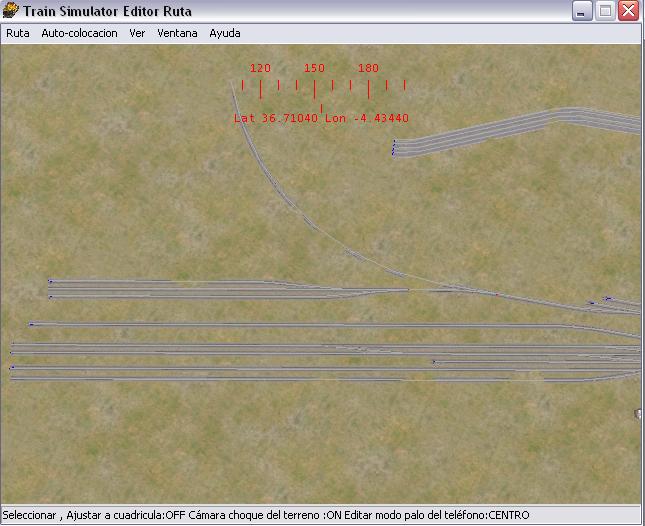Screen dimensions: 645x526
Task: Show the Ayuda help menu
Action: coord(225,33)
